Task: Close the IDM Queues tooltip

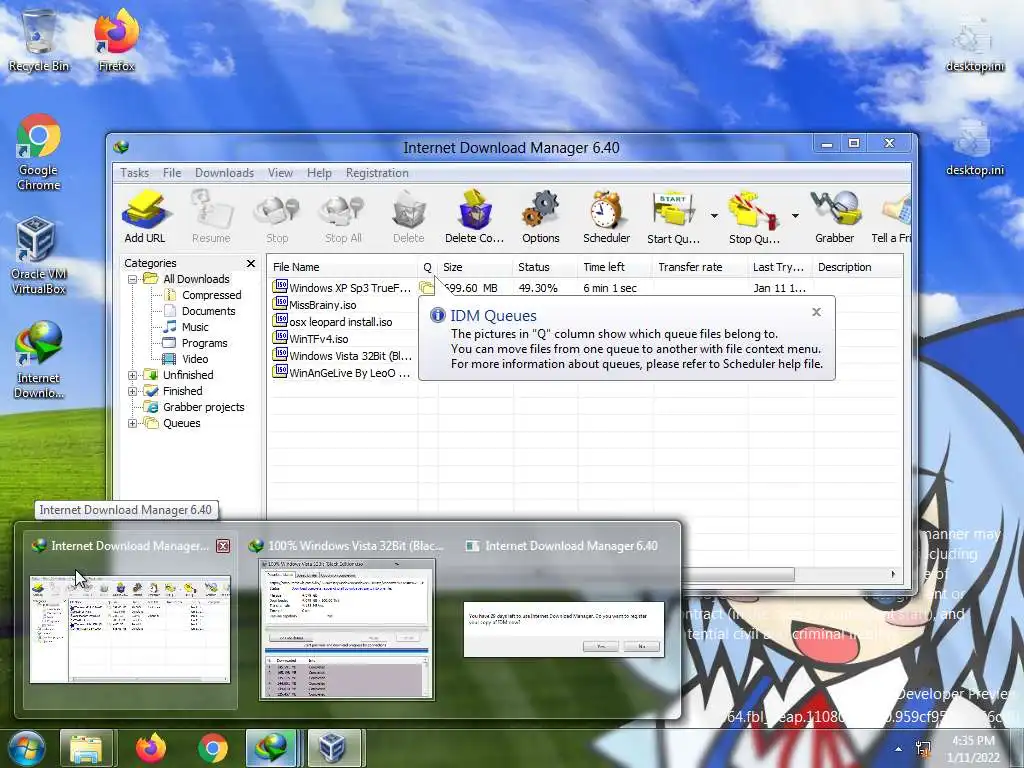Action: tap(816, 312)
